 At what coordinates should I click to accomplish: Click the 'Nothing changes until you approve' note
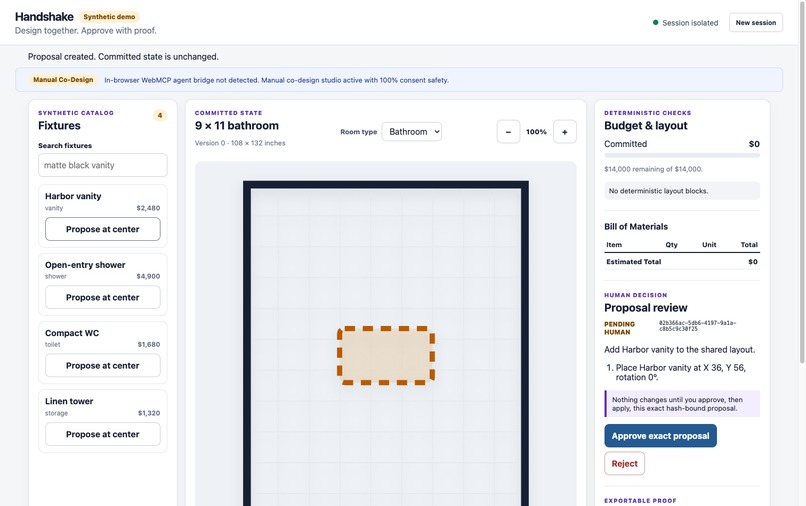682,404
